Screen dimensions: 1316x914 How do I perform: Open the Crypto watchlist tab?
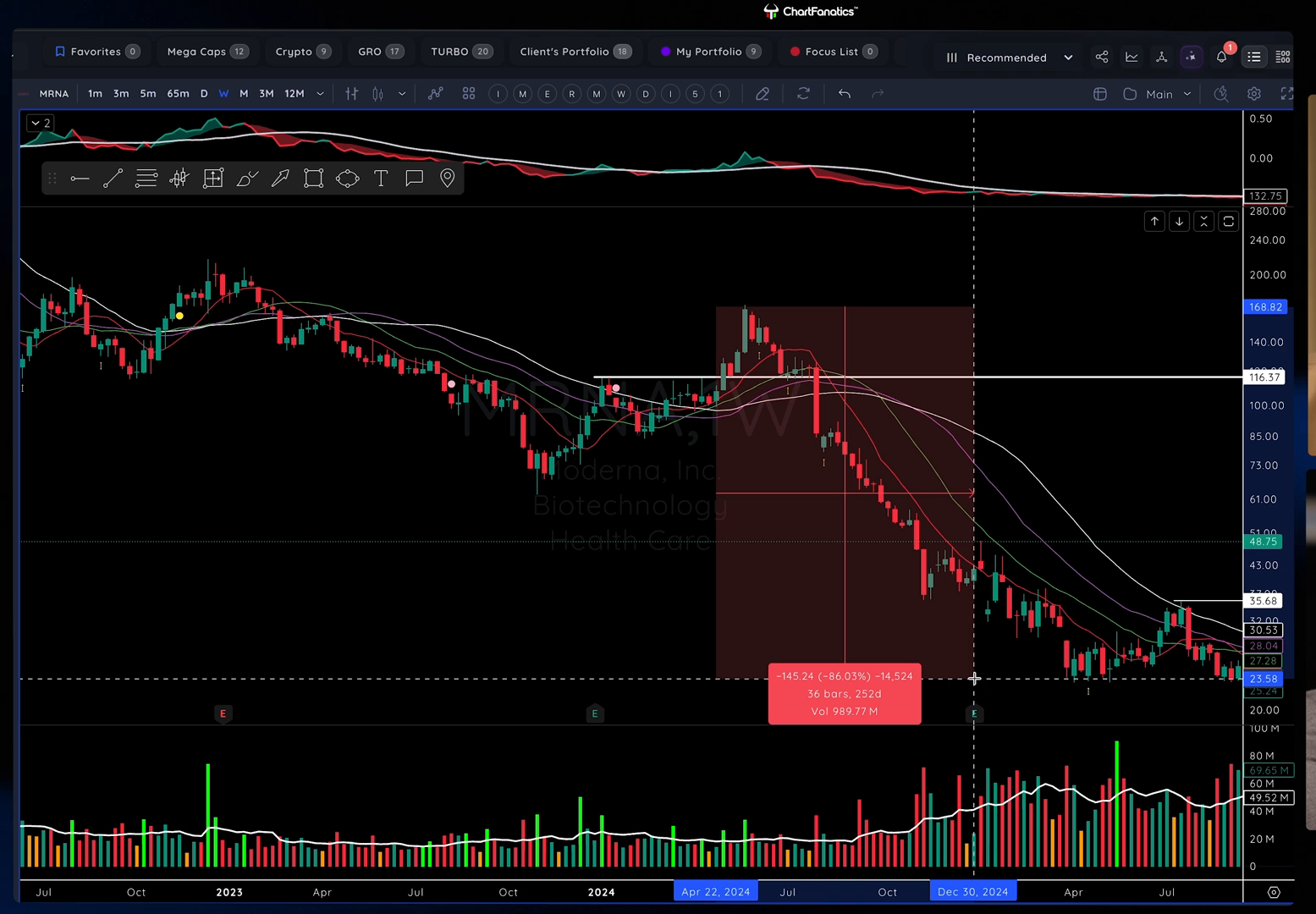pos(302,52)
